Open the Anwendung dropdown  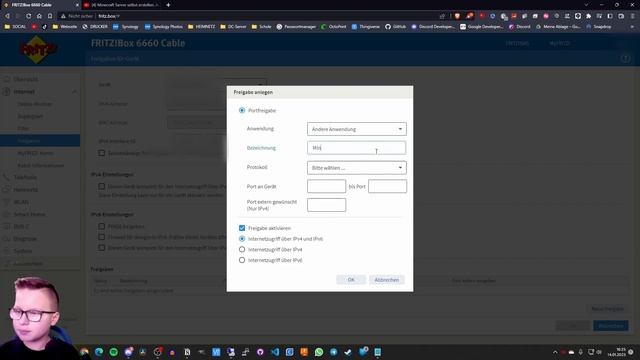tap(356, 129)
